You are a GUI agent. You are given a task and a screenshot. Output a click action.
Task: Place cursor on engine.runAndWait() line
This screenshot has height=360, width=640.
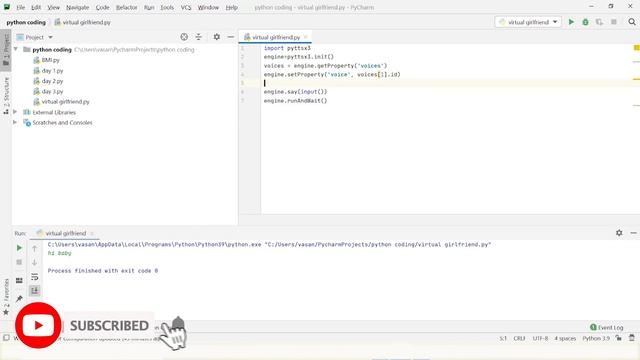[x=296, y=101]
